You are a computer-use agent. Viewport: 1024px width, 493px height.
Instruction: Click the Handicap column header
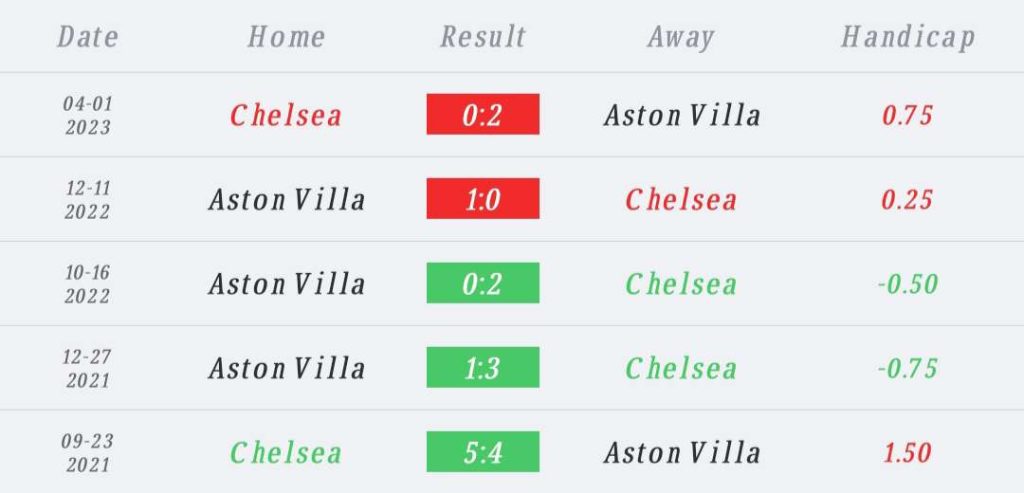pyautogui.click(x=908, y=38)
